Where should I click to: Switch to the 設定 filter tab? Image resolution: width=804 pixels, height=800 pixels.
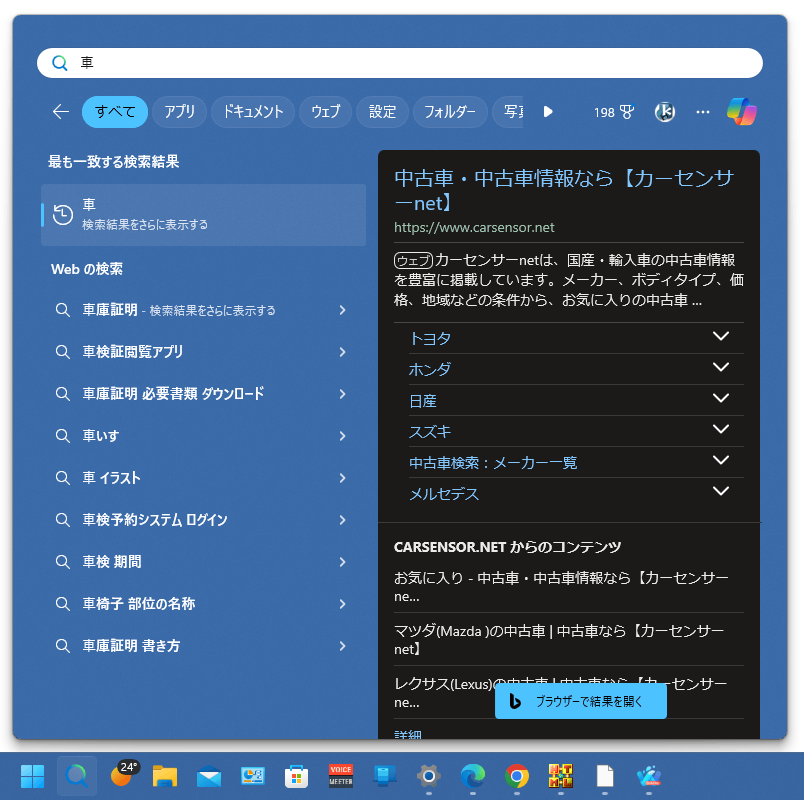383,111
